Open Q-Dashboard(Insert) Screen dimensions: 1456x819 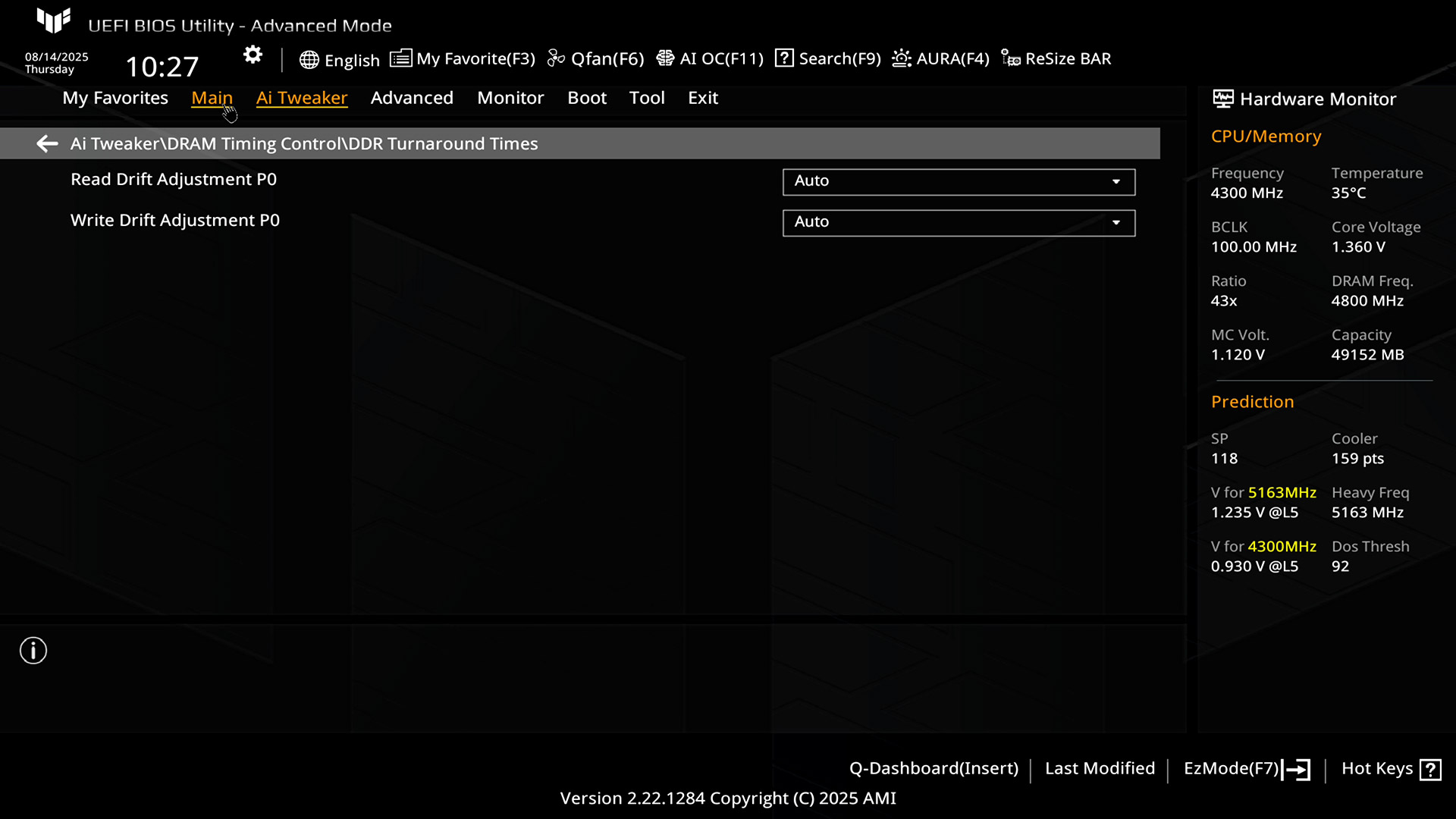pos(934,768)
